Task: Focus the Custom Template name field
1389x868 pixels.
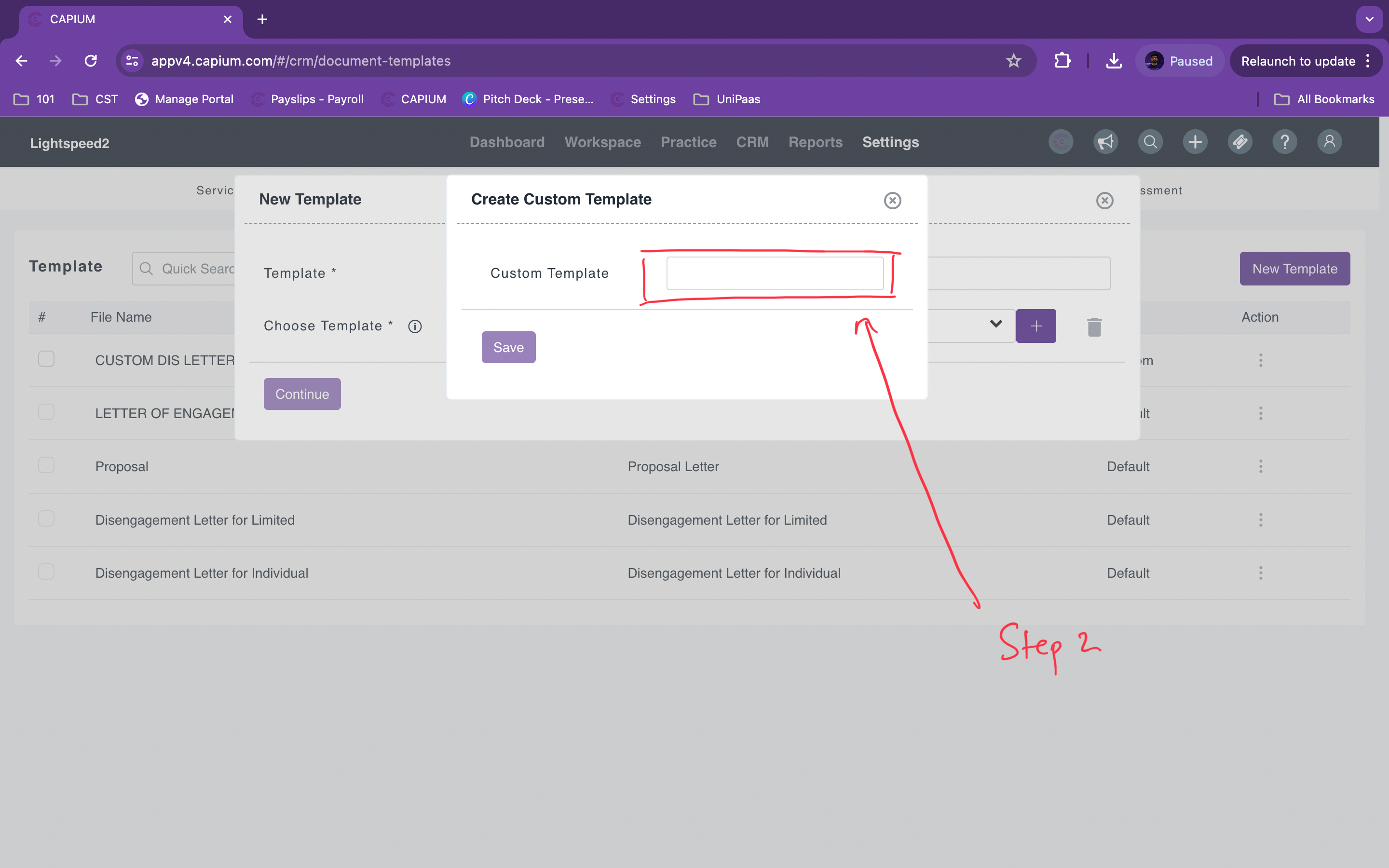Action: 774,273
